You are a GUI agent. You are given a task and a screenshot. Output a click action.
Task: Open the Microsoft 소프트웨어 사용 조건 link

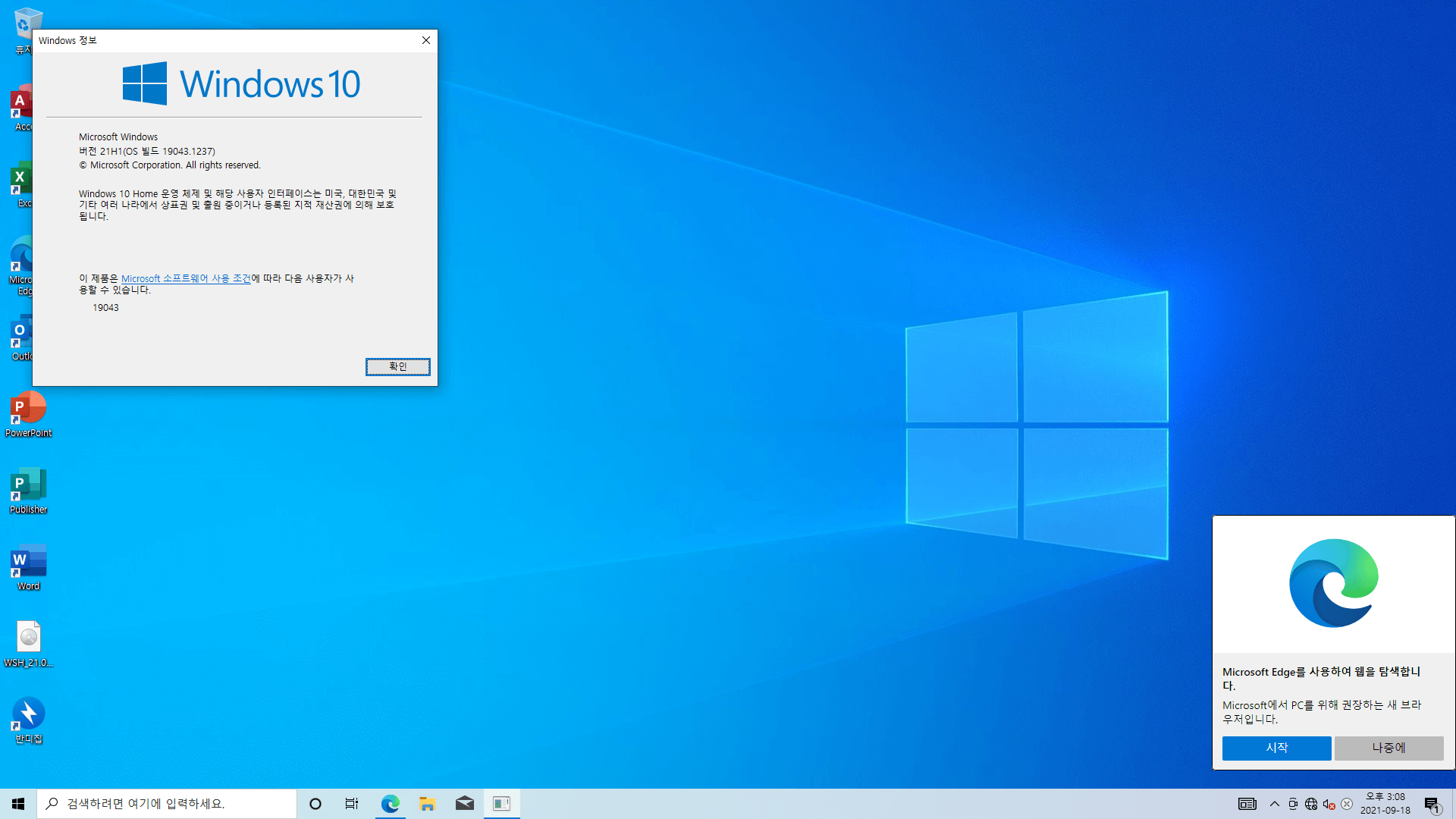coord(186,278)
